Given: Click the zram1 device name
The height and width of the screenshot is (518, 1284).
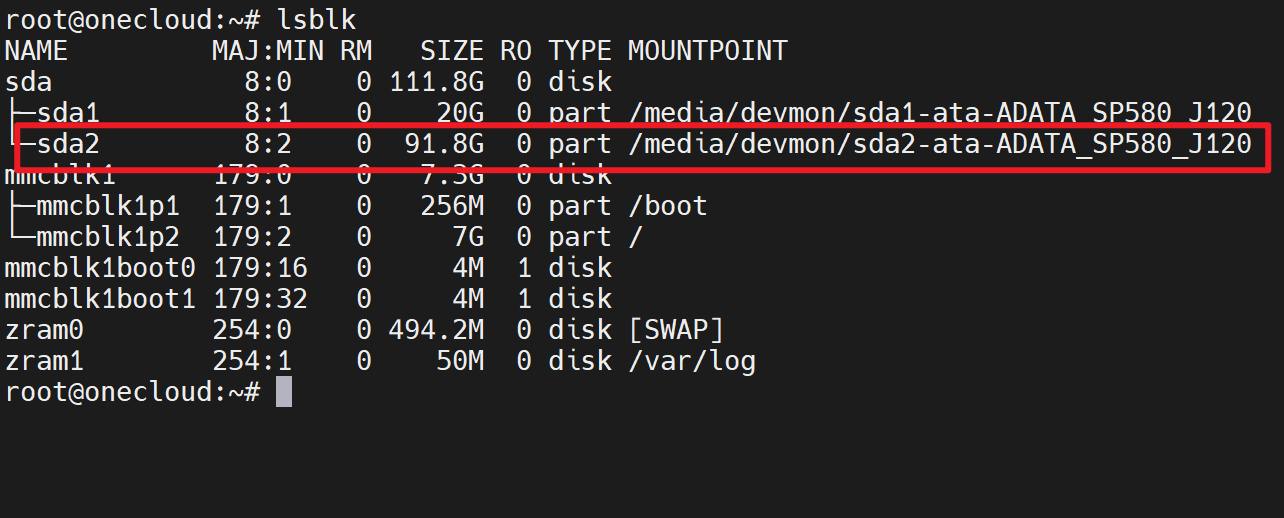Looking at the screenshot, I should coord(44,361).
